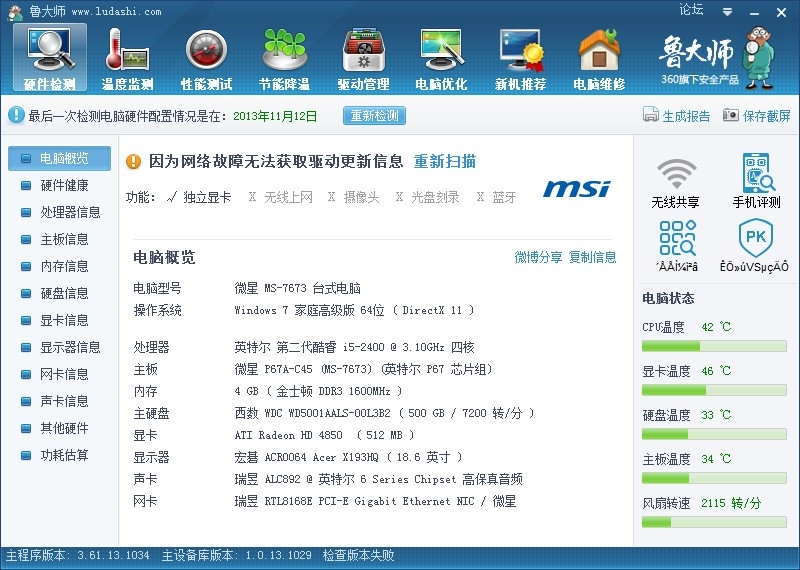The image size is (800, 570).
Task: Open the 新机推荐 new PC recommendations
Action: click(520, 58)
